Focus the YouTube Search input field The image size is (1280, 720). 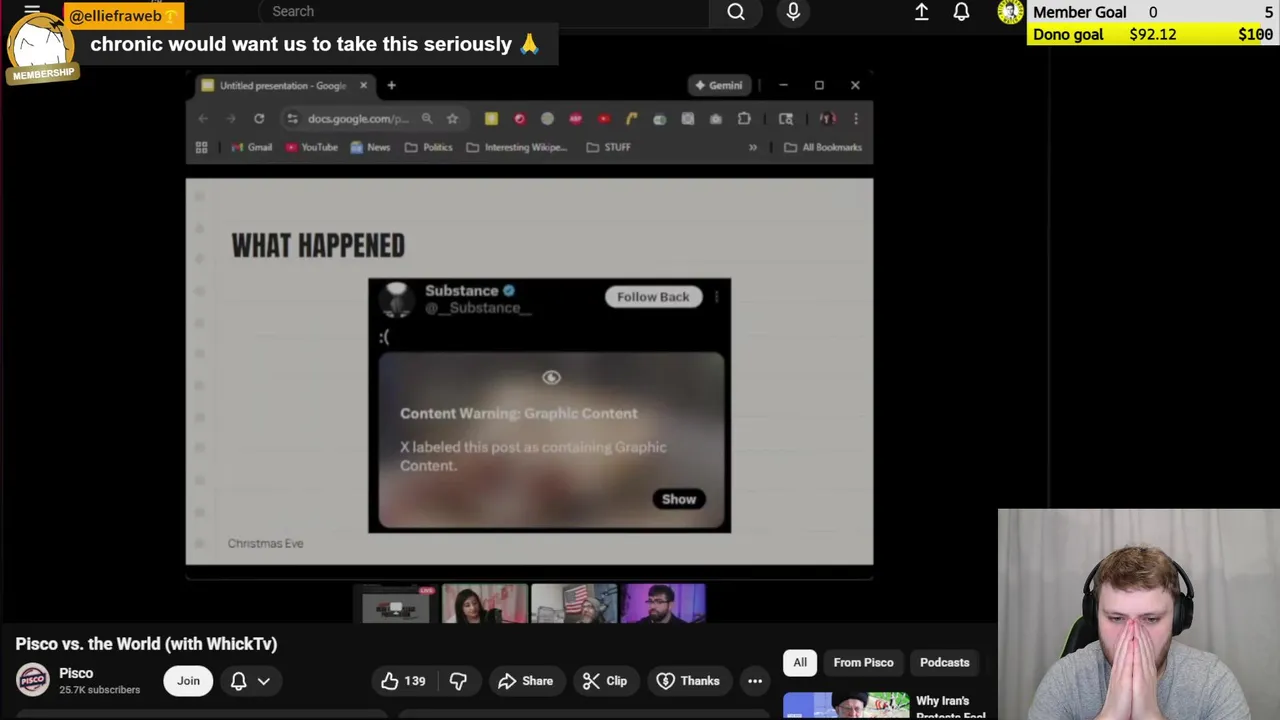485,12
